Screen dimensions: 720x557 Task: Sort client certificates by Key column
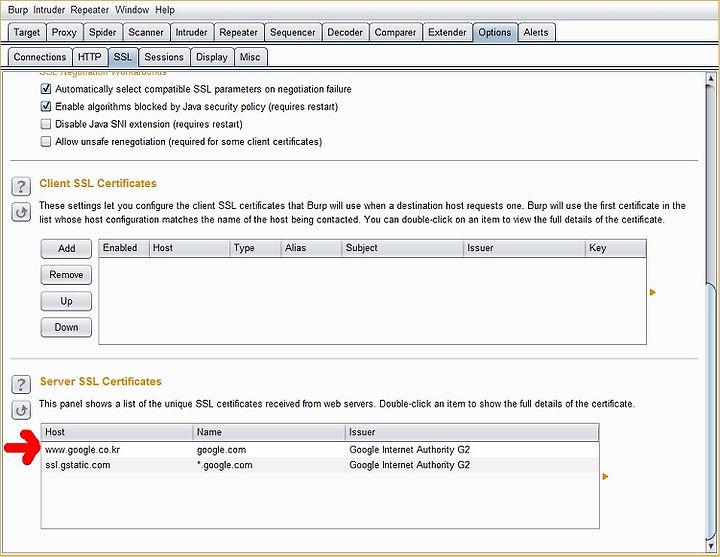[616, 248]
